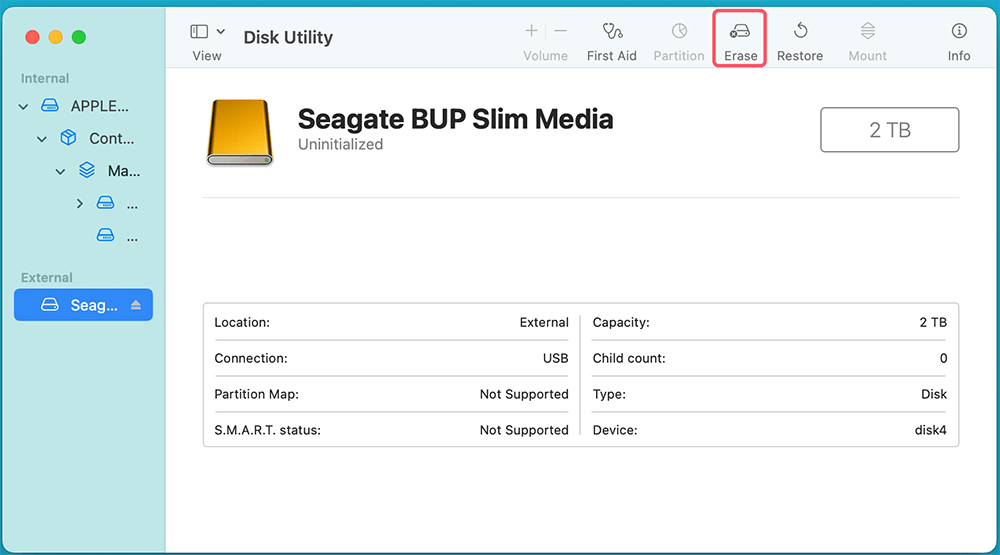Add a volume with plus icon

click(x=531, y=31)
